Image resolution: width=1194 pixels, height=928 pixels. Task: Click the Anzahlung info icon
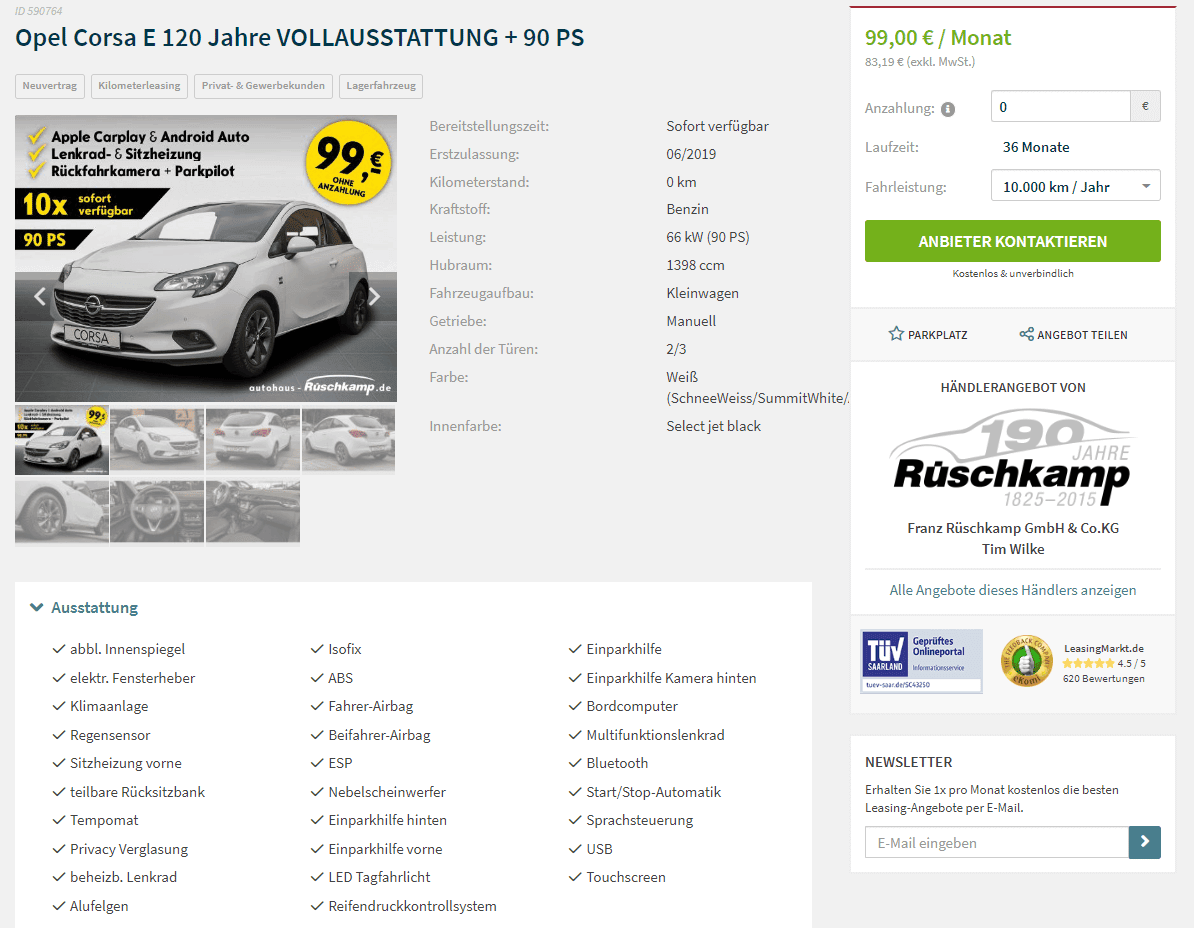pyautogui.click(x=948, y=109)
